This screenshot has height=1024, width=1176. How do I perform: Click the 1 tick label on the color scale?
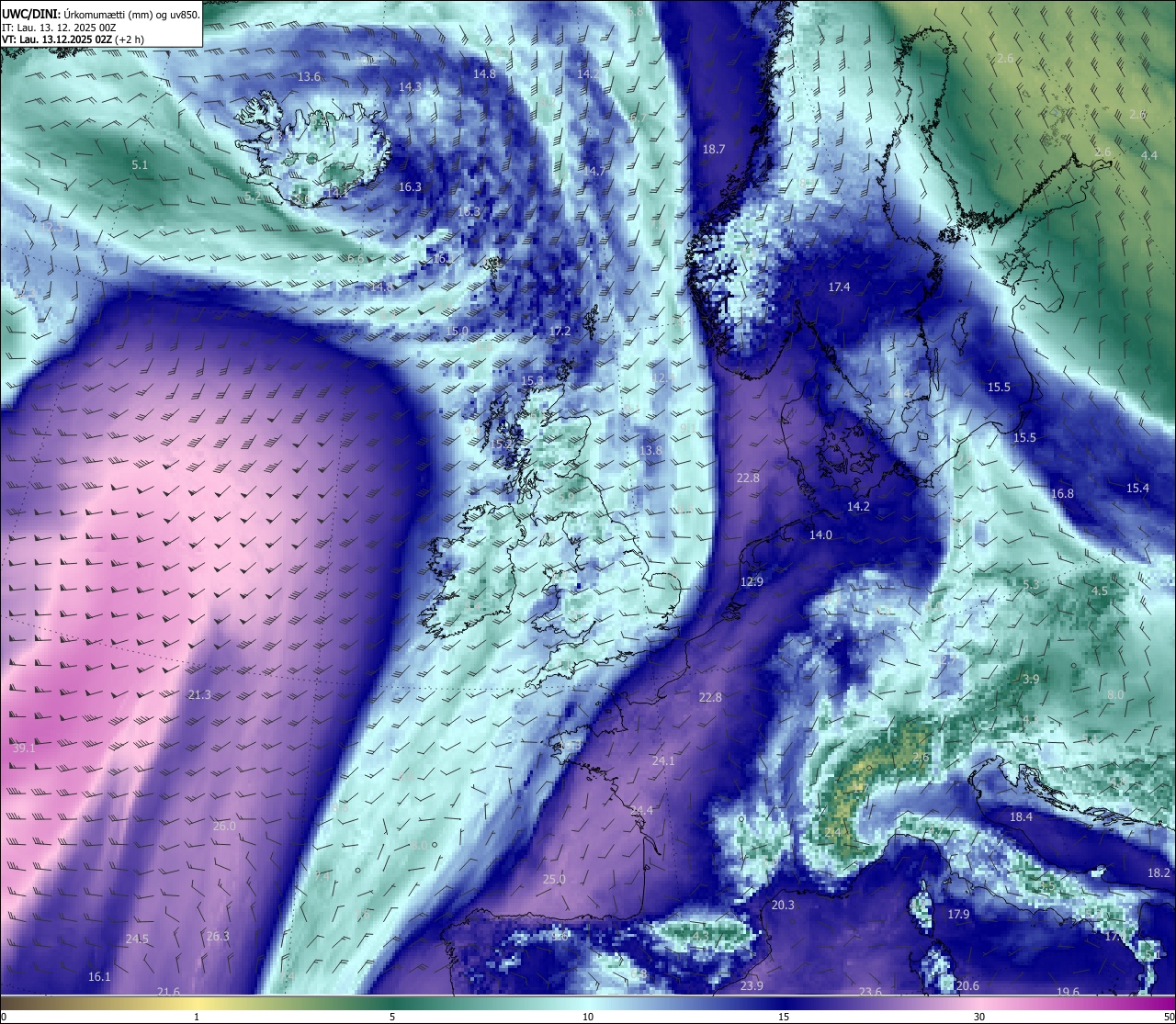click(197, 1017)
